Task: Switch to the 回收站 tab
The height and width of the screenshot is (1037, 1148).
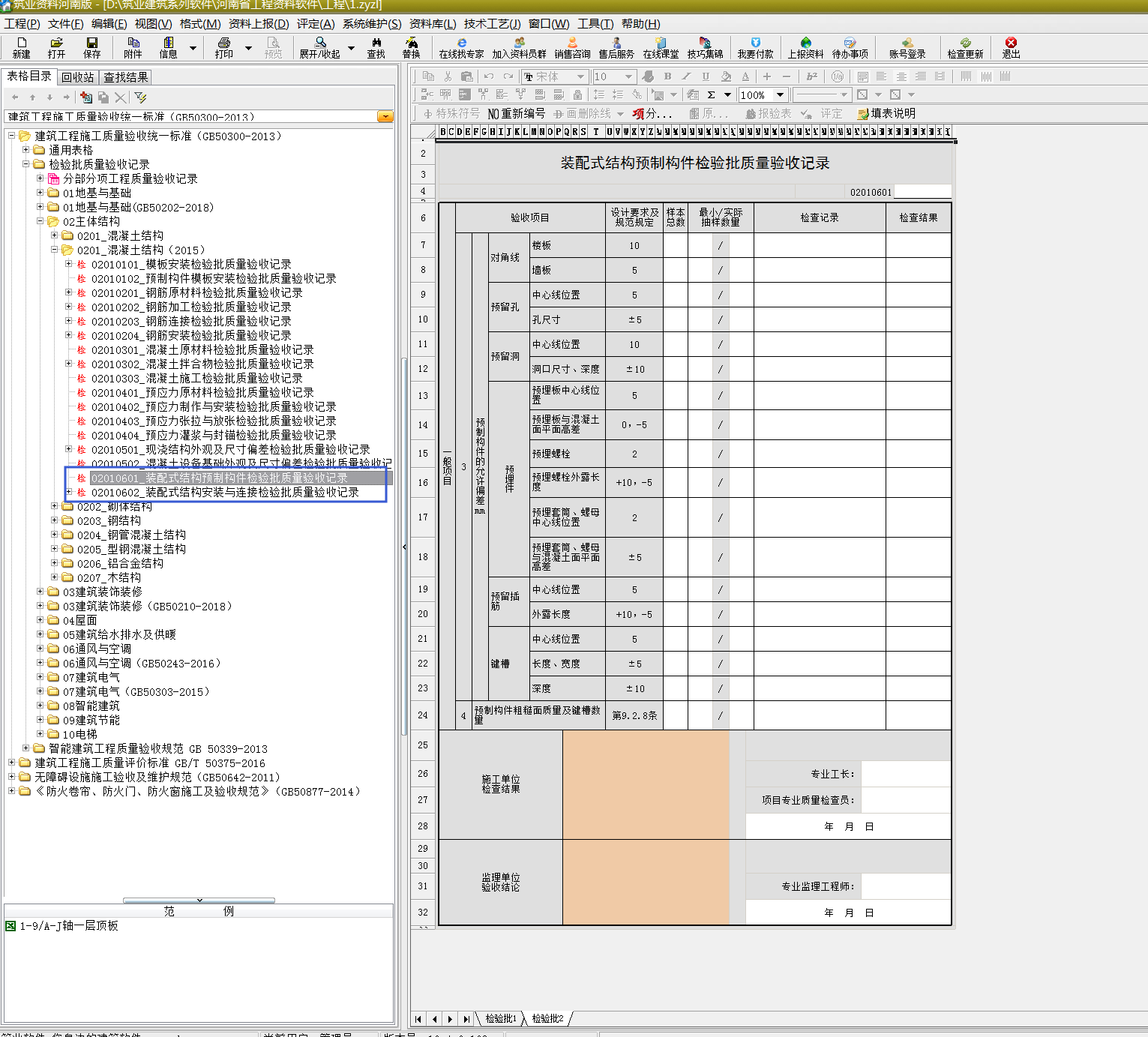Action: pos(78,77)
